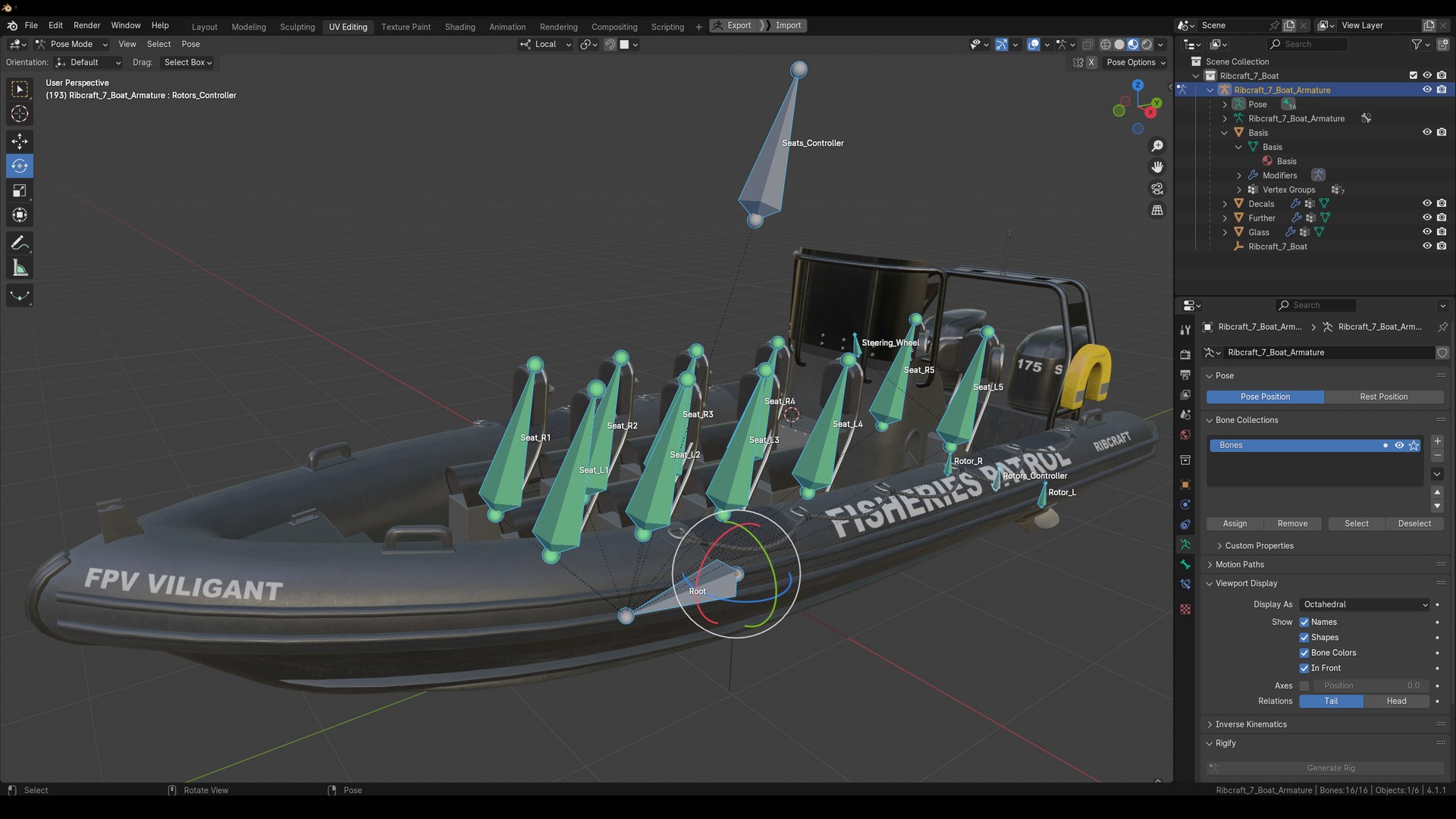This screenshot has height=819, width=1456.
Task: Click outliner Search field
Action: tap(1308, 45)
